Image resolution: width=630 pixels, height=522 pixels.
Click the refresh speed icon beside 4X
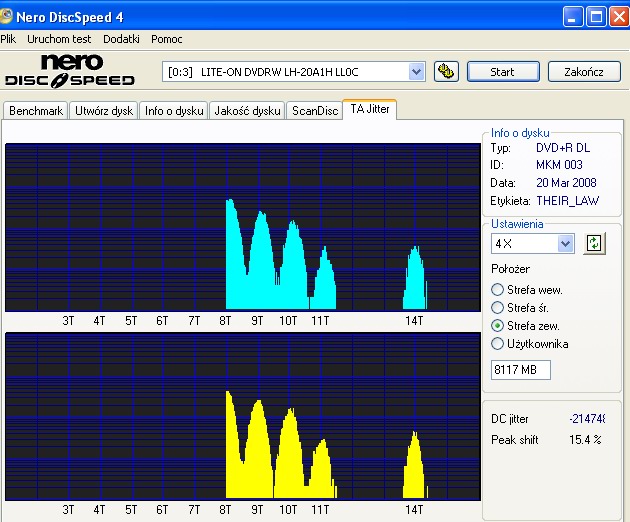point(594,243)
